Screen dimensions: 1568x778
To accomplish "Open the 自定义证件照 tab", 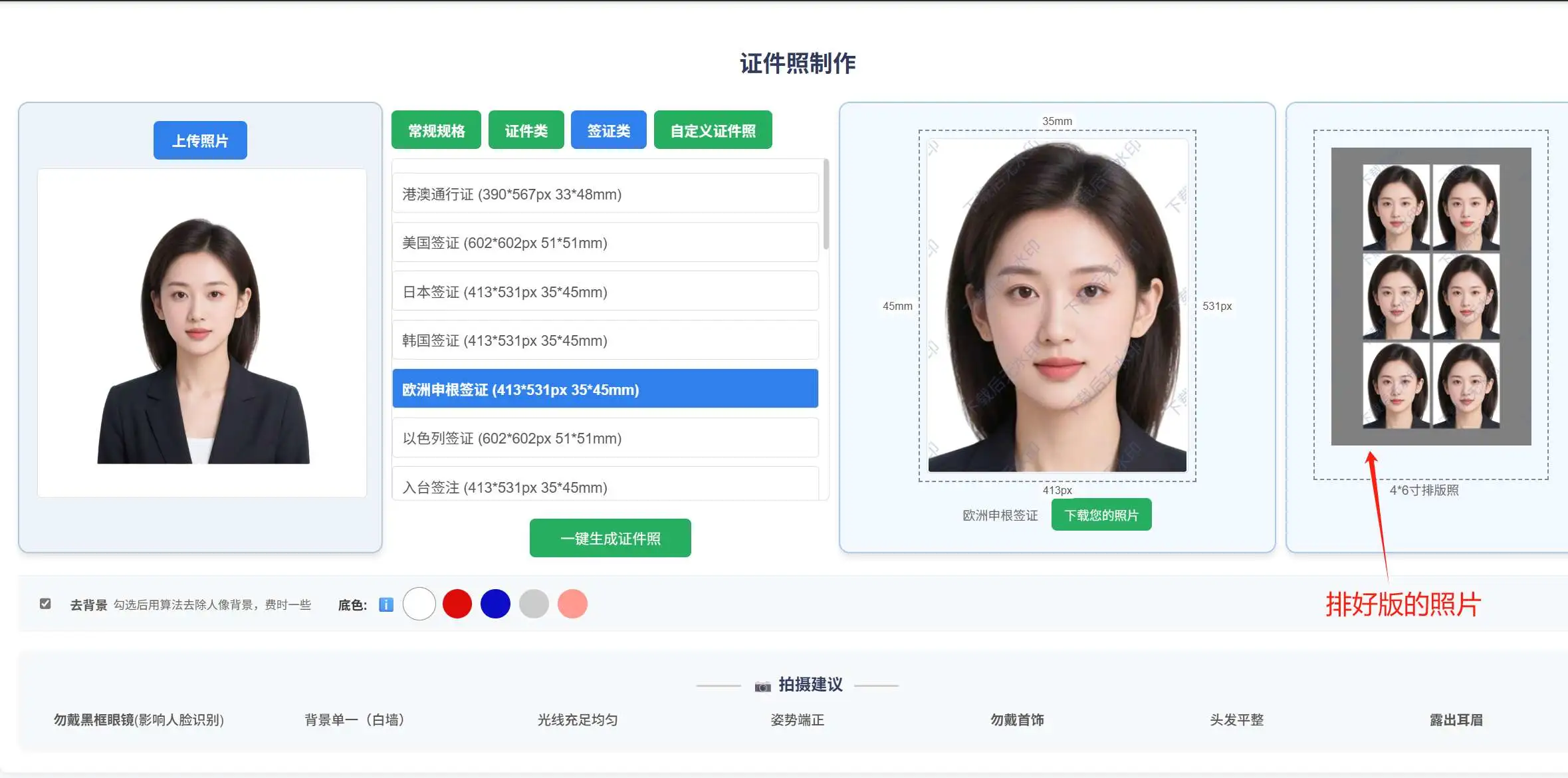I will click(713, 130).
